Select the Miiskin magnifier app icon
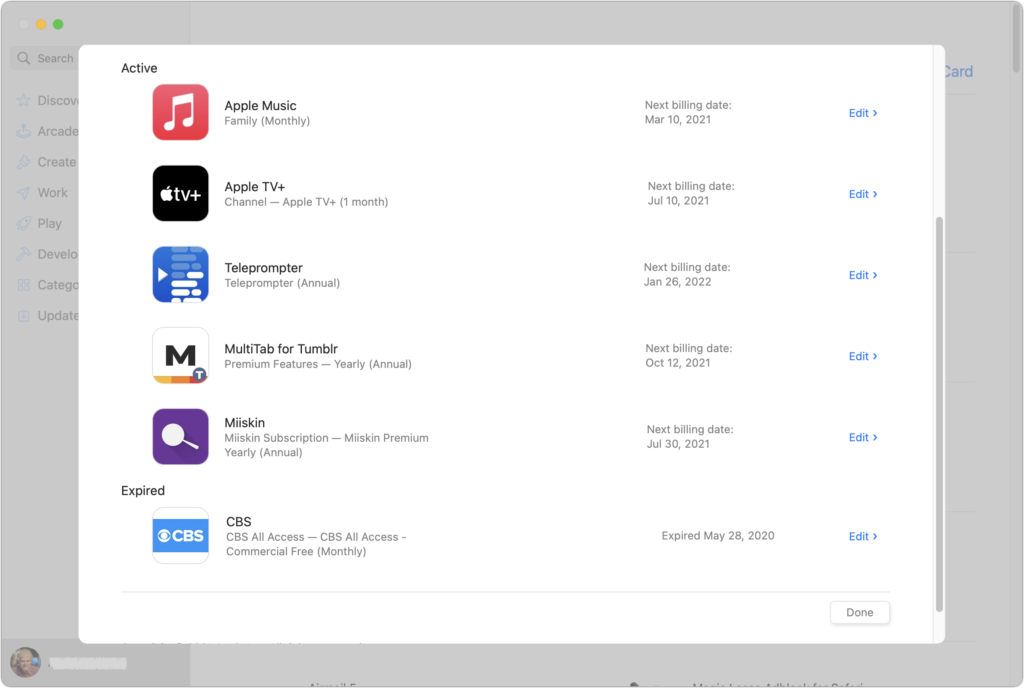This screenshot has width=1024, height=688. point(180,436)
